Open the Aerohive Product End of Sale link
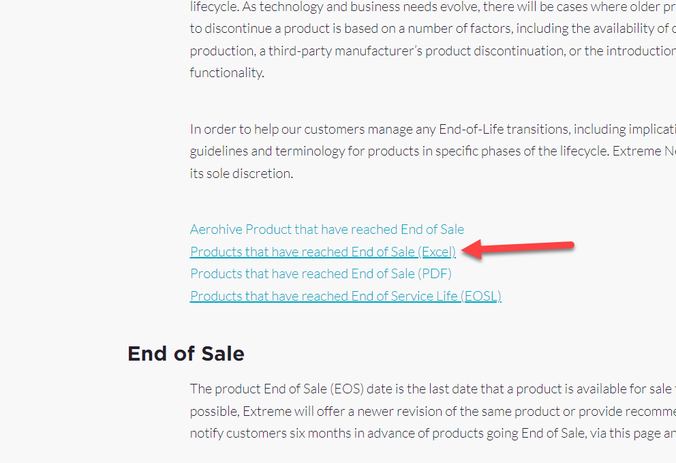The height and width of the screenshot is (463, 676). (x=327, y=229)
